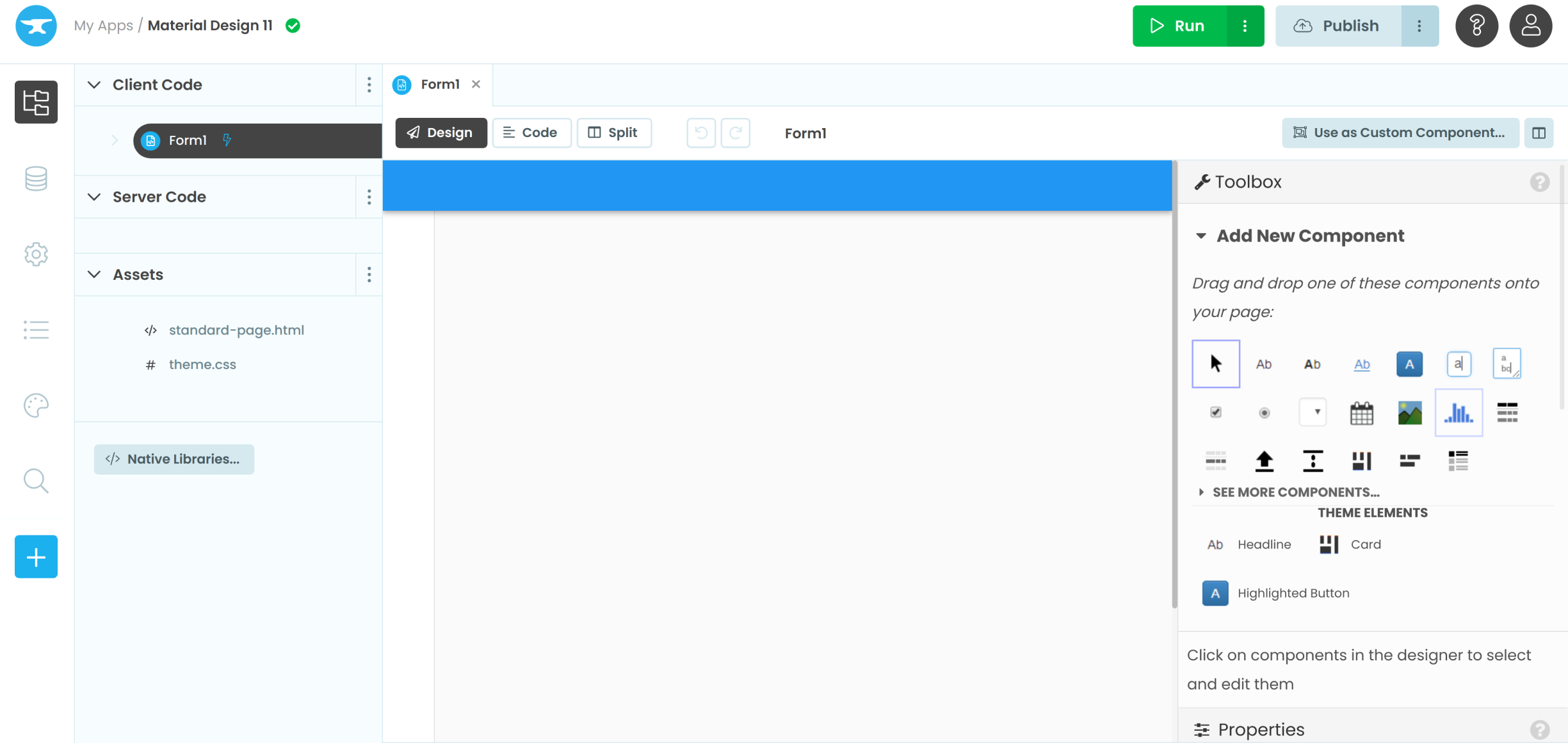Screen dimensions: 1568x743
Task: Select the DatePicker calendar component icon
Action: (x=1362, y=412)
